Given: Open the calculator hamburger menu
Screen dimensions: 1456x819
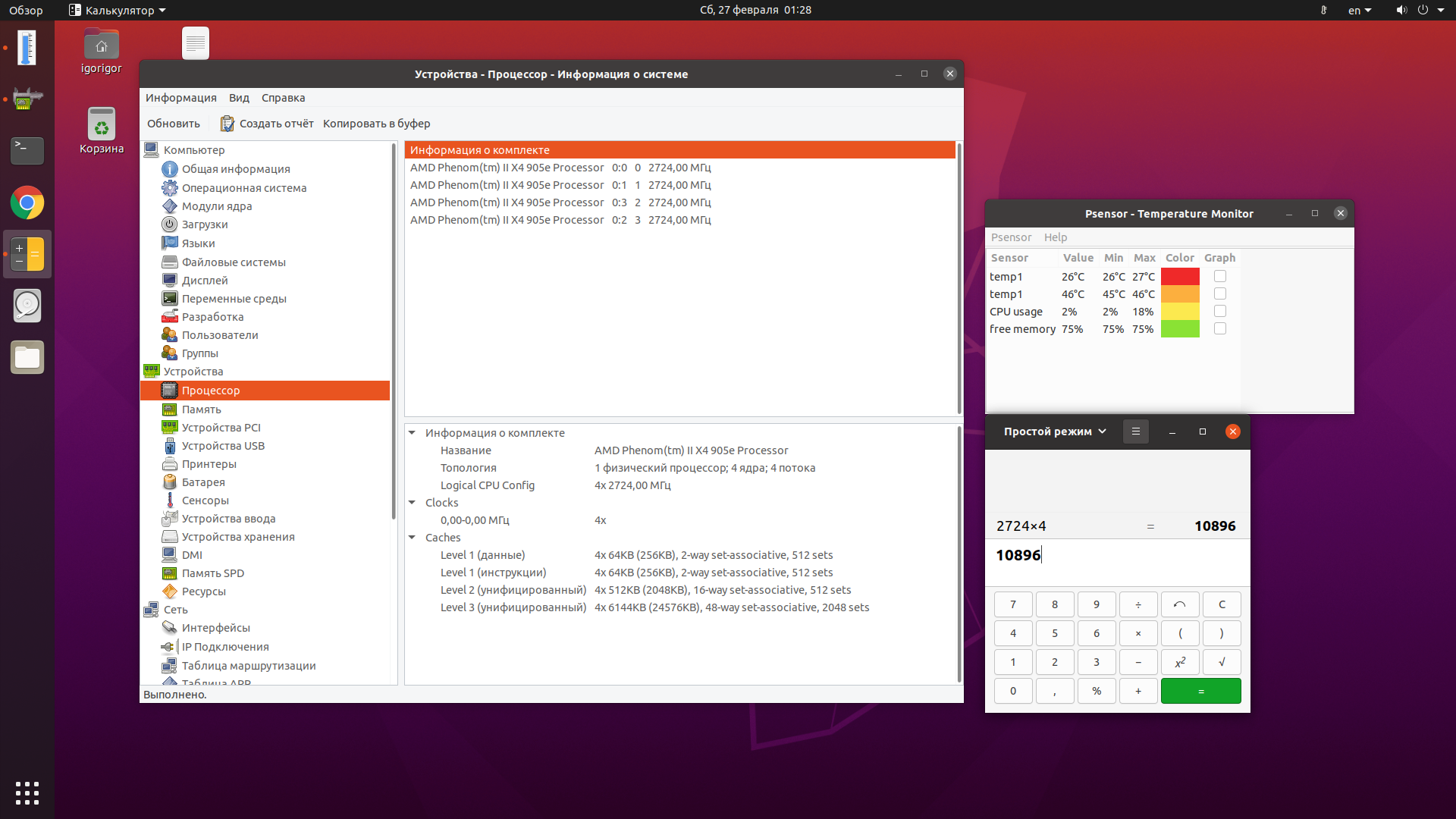Looking at the screenshot, I should tap(1135, 431).
